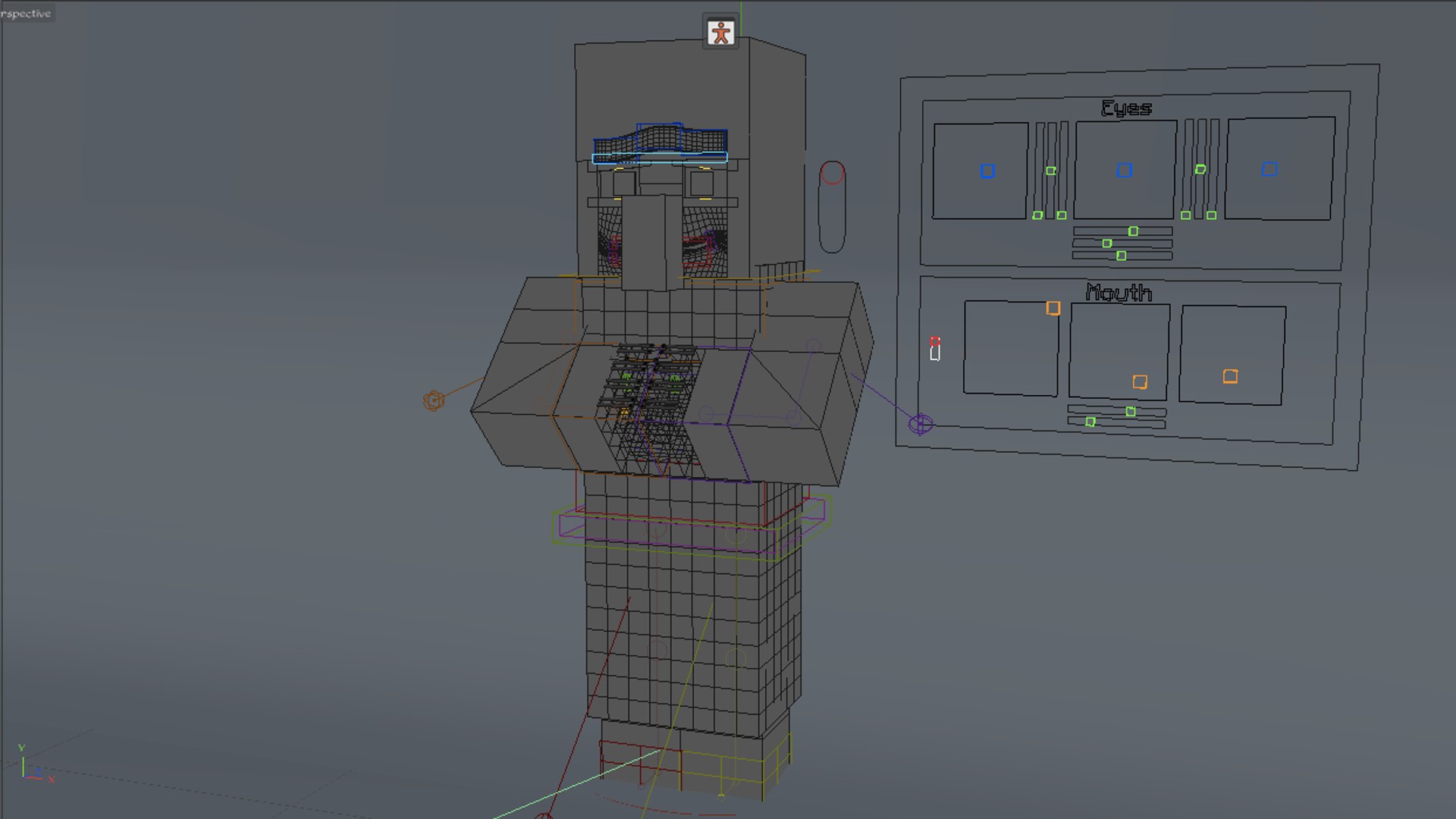Click the Perspective viewport label
The width and height of the screenshot is (1456, 819).
tap(26, 13)
